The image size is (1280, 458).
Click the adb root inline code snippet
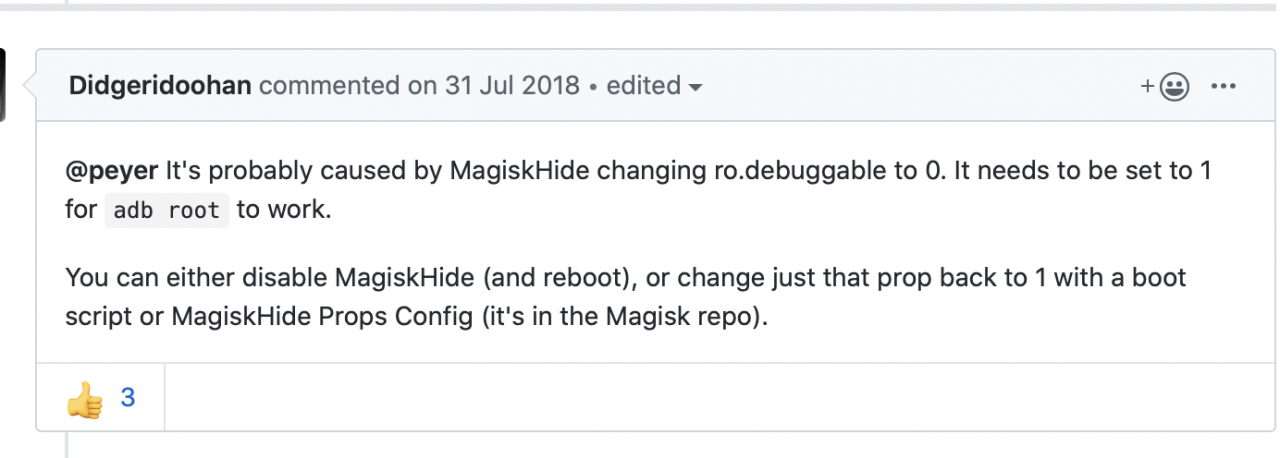coord(167,212)
